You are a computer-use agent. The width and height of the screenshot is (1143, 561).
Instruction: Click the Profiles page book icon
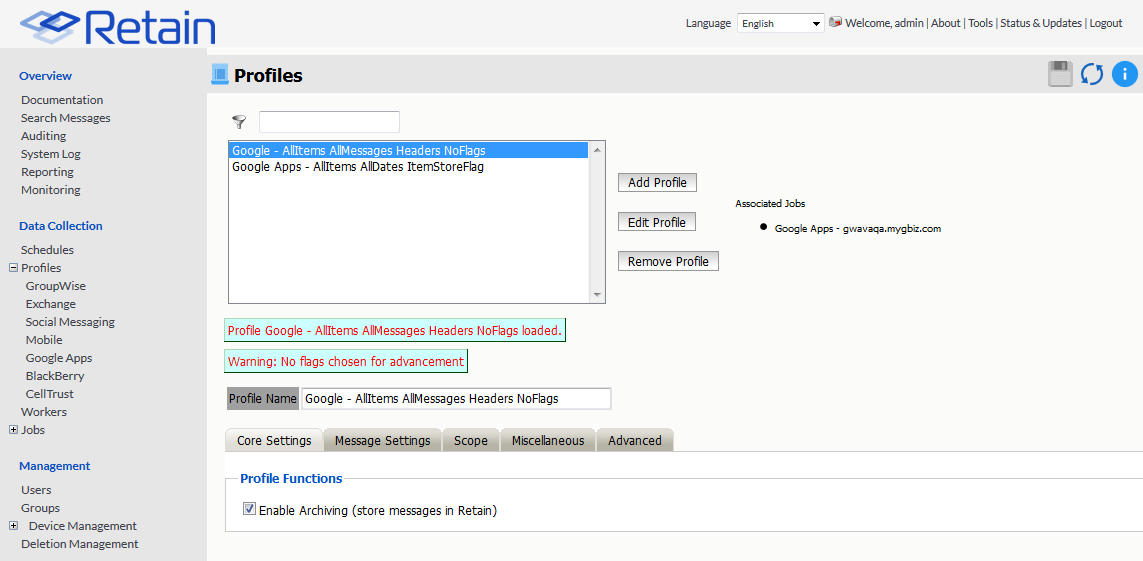point(219,74)
